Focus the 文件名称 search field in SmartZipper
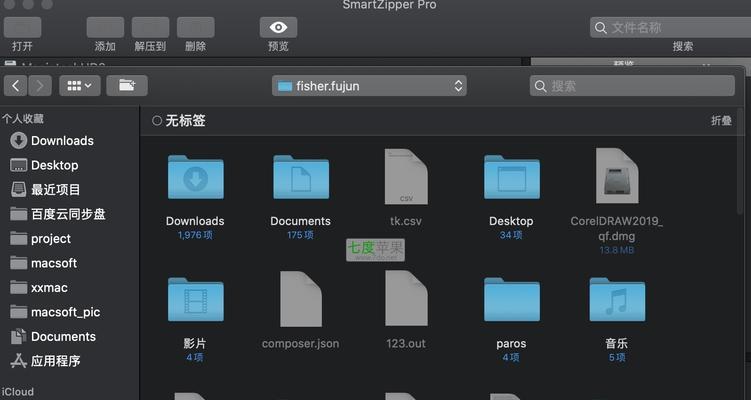751x400 pixels. [671, 27]
